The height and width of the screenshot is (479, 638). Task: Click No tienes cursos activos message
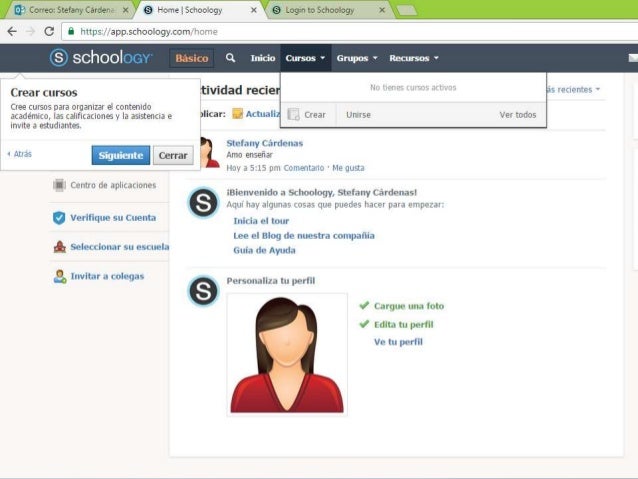(413, 87)
